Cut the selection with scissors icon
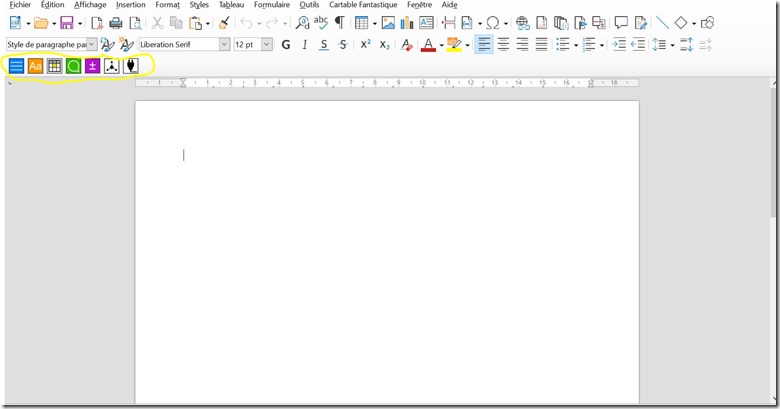 pyautogui.click(x=157, y=23)
